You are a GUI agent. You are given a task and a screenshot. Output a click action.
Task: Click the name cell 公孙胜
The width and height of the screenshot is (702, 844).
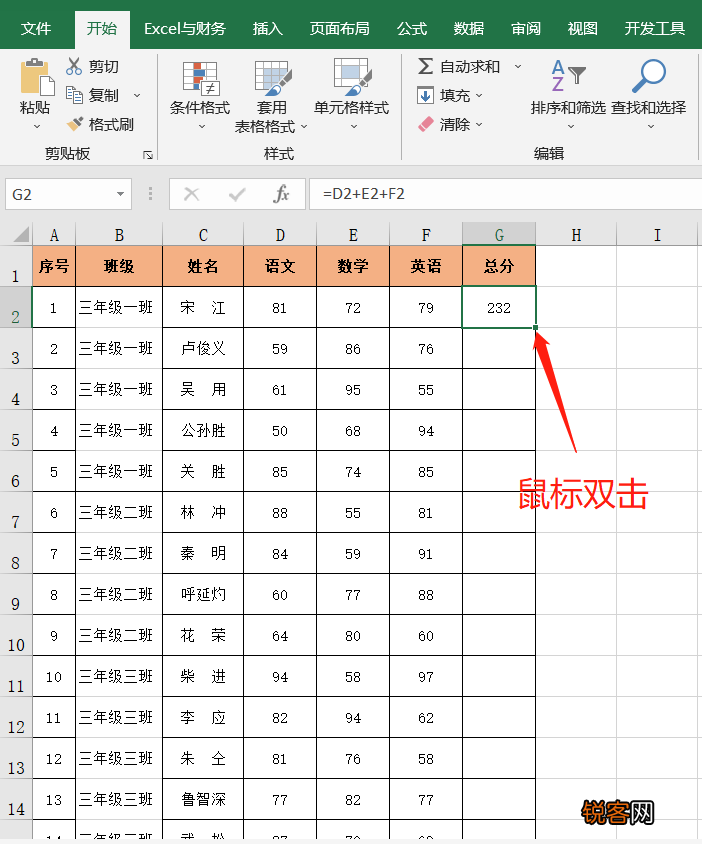tap(203, 431)
